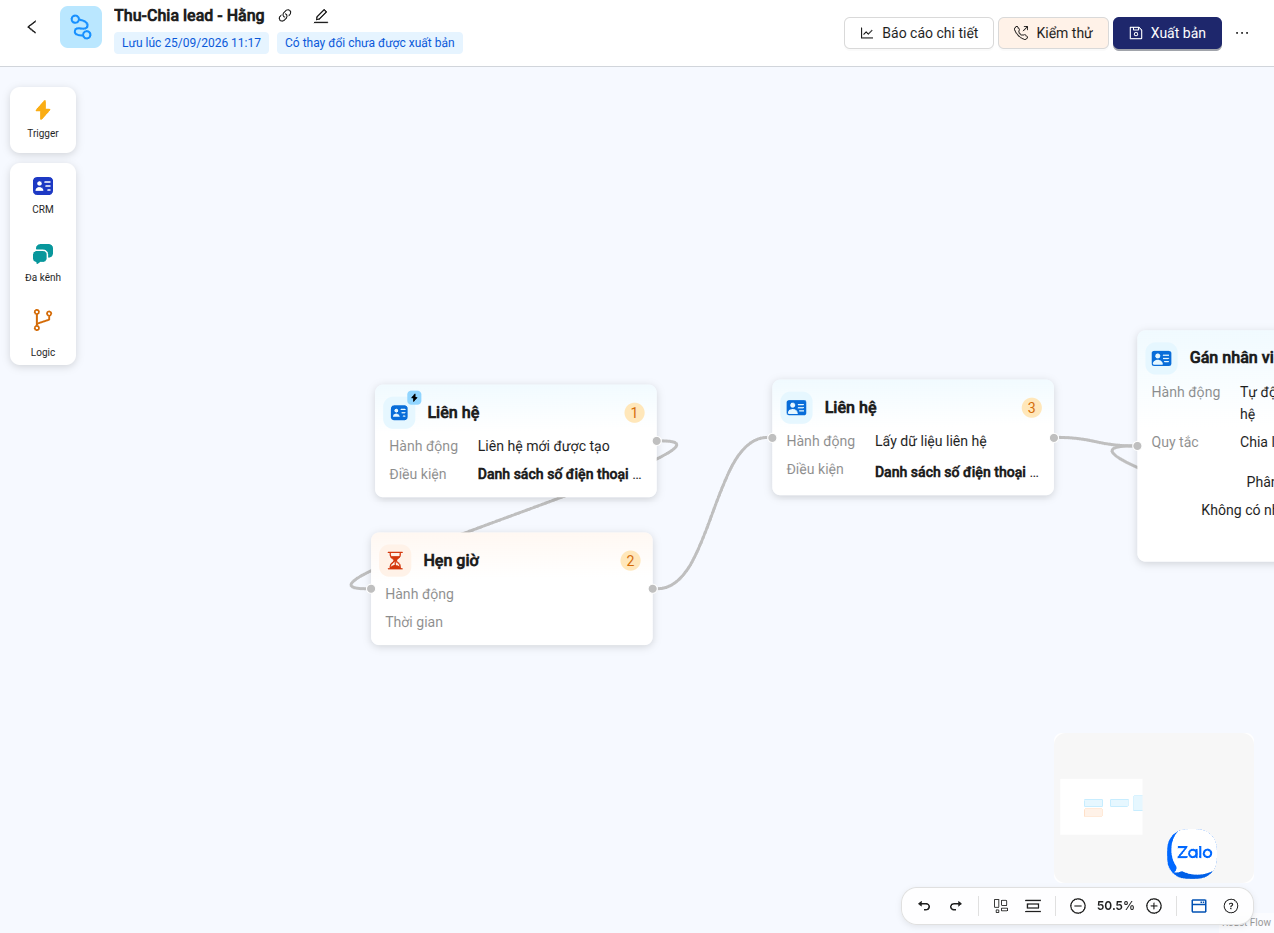This screenshot has height=933, width=1274.
Task: Click the number 2 badge on Hẹn giờ
Action: pos(630,560)
